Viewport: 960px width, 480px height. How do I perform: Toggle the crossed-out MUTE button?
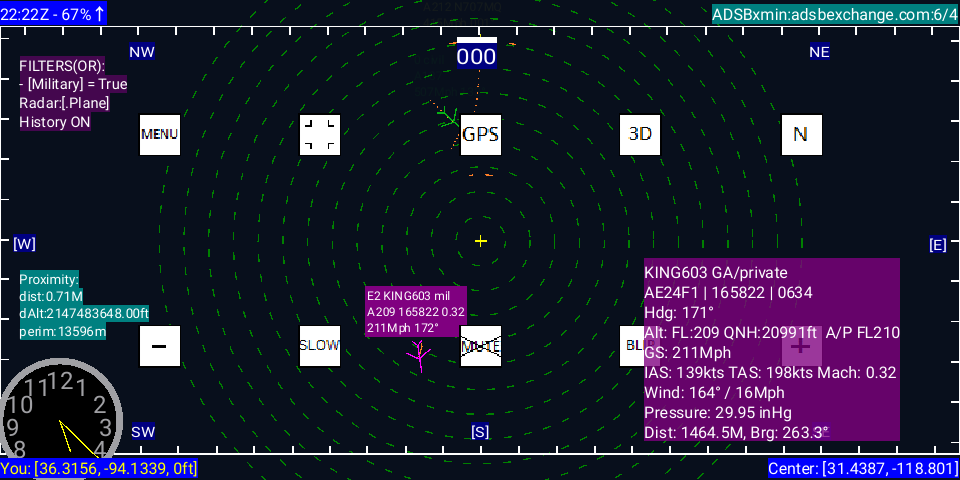point(480,346)
